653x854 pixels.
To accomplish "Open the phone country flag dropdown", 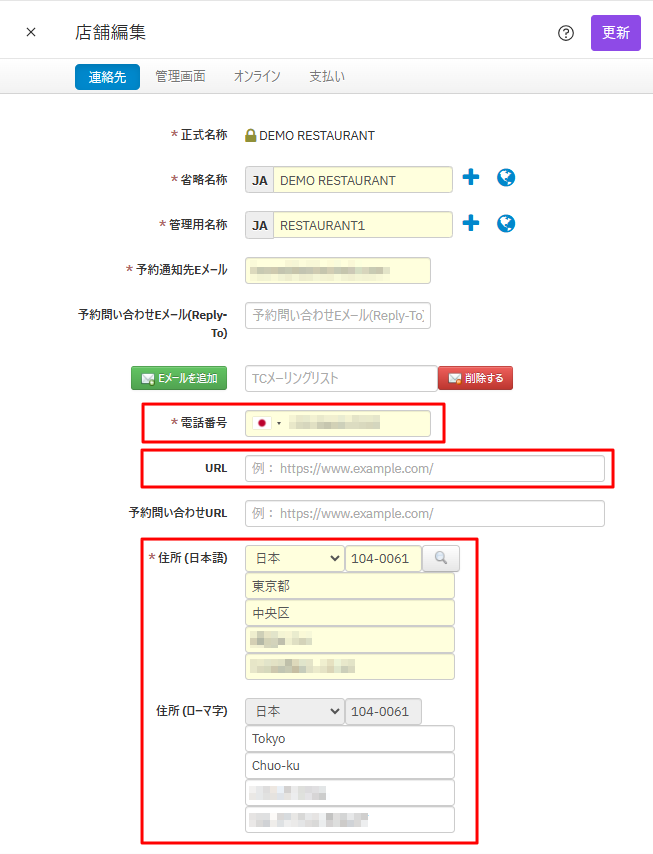I will point(268,423).
